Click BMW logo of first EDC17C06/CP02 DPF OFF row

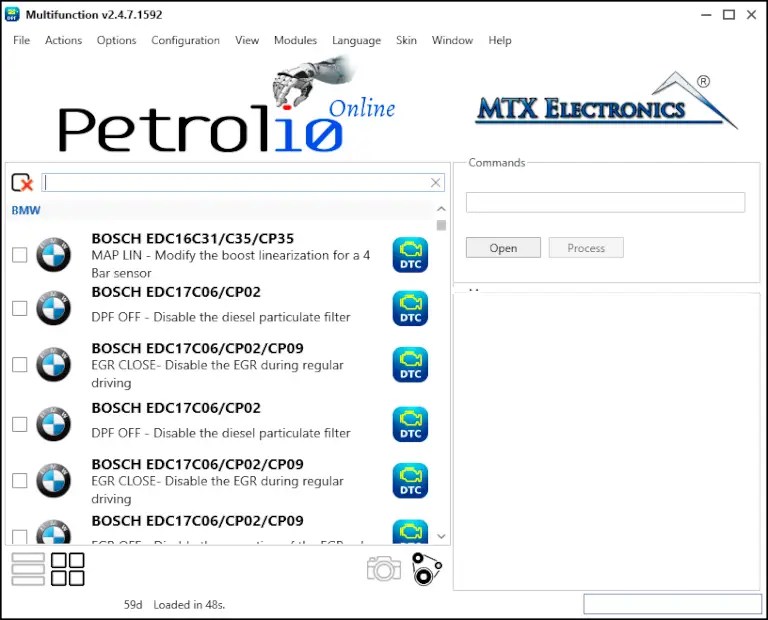coord(53,308)
